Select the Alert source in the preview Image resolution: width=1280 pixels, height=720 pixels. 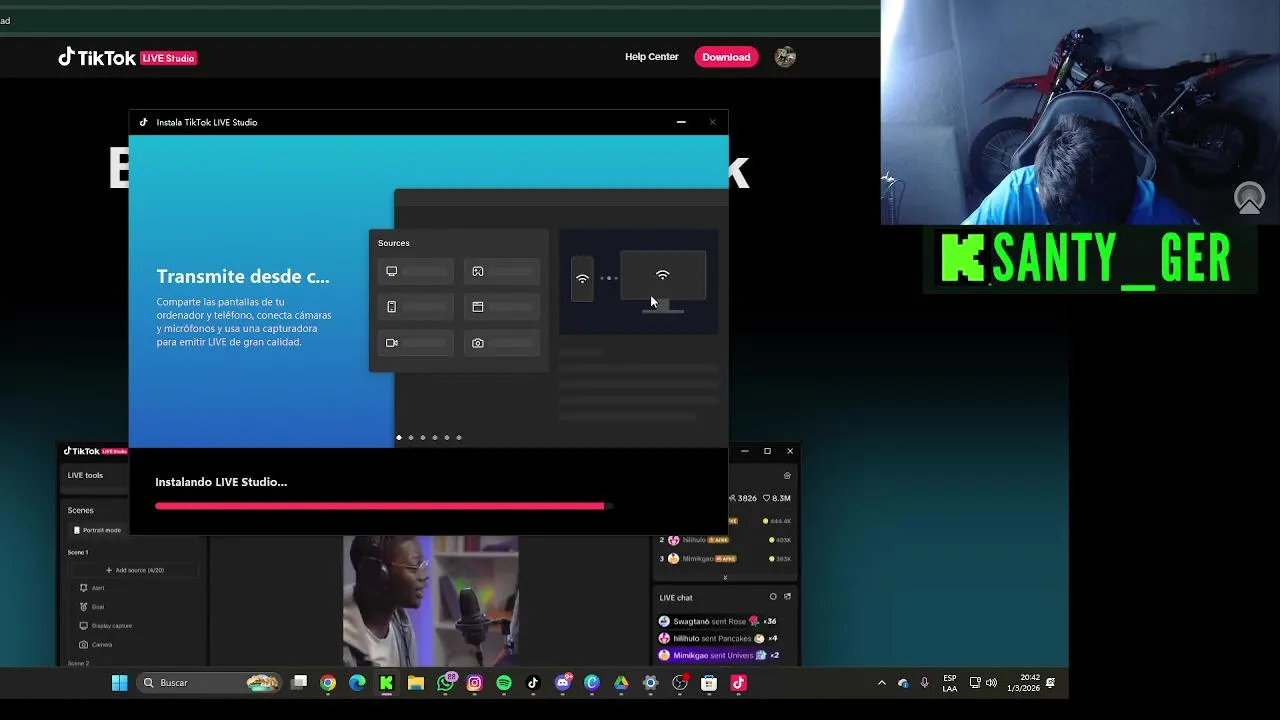91,588
